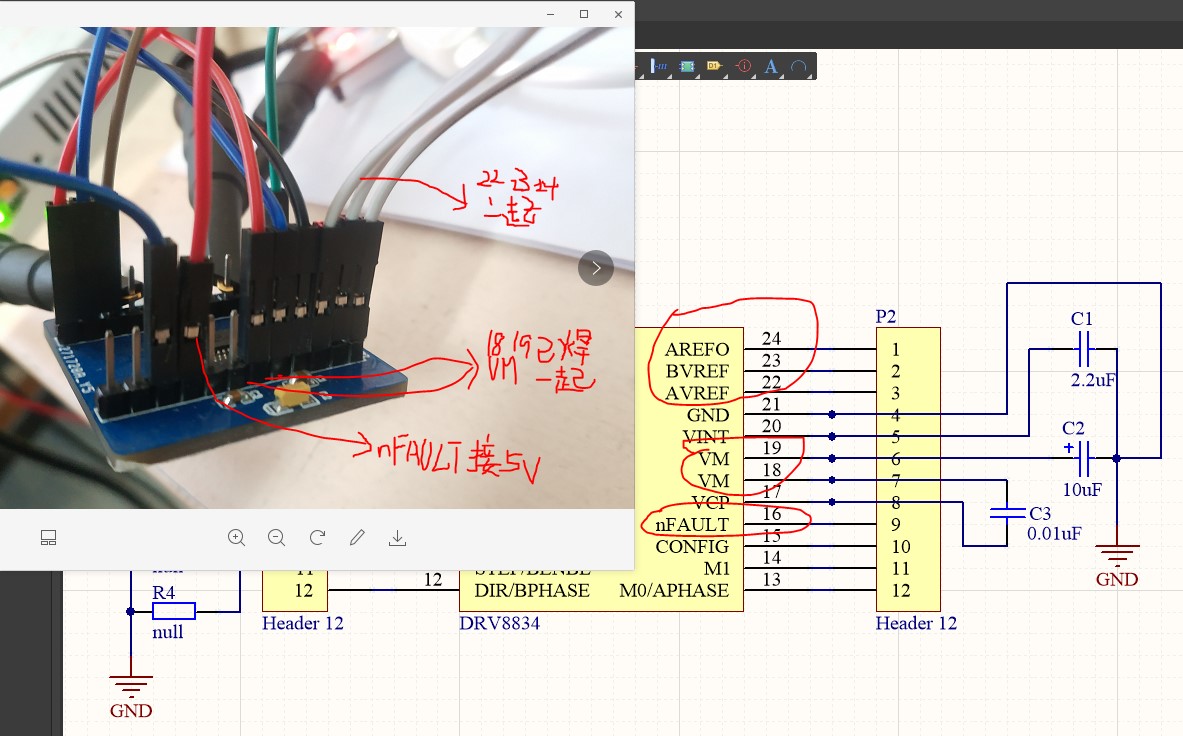Click pin number 13 on DRV8834
The width and height of the screenshot is (1183, 736).
771,579
